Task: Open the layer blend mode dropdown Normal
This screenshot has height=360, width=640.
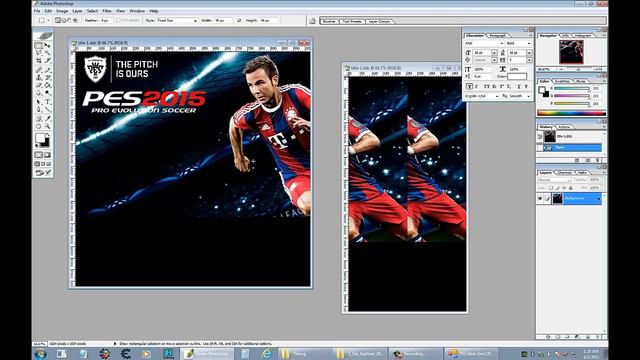Action: pyautogui.click(x=553, y=180)
